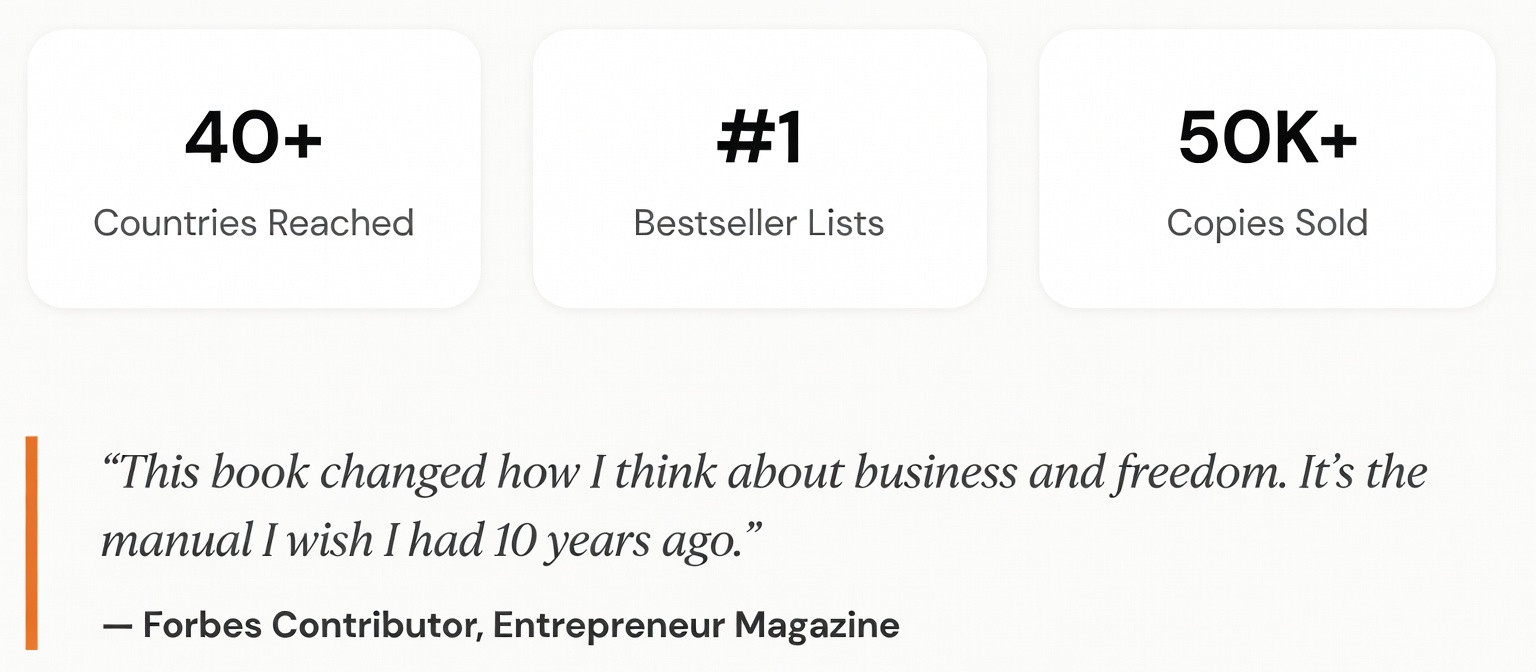Click the Entrepreneur Magazine text

tap(696, 626)
